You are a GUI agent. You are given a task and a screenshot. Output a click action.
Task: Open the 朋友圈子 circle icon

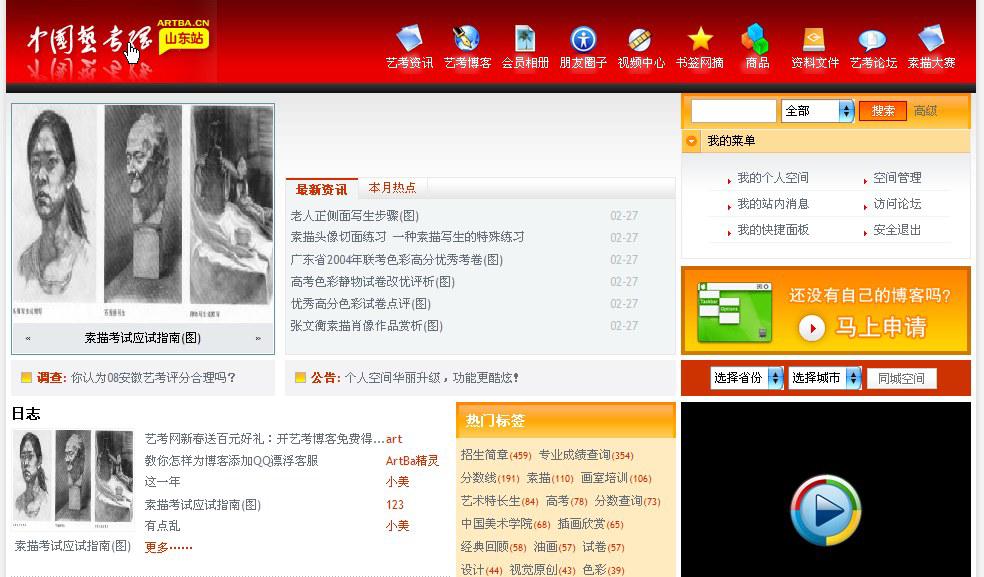click(583, 39)
